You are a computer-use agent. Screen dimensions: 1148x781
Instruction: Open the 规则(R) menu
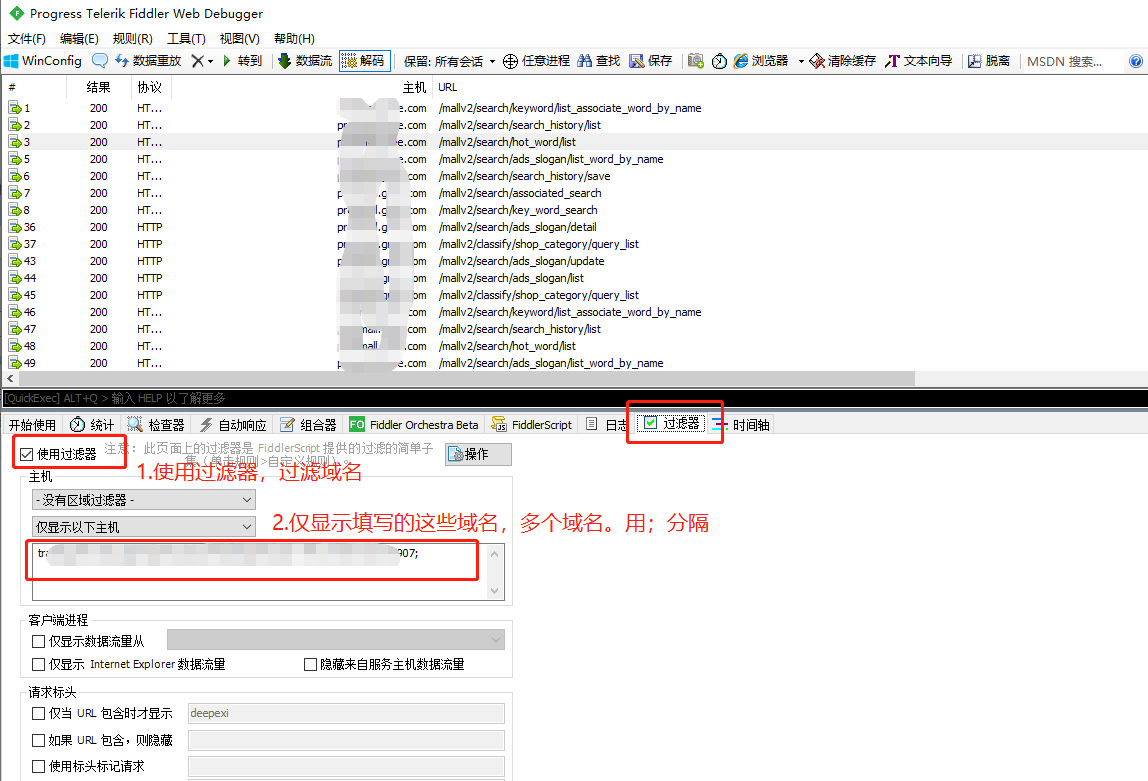(133, 39)
